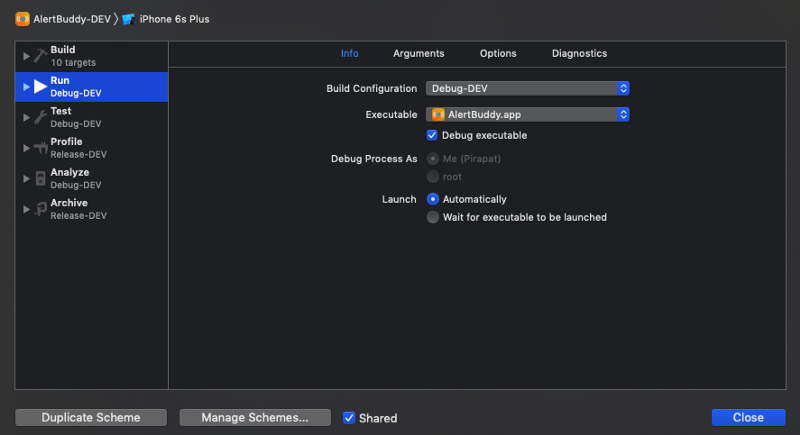The height and width of the screenshot is (435, 800).
Task: Select the Automatically launch radio button
Action: coord(432,199)
